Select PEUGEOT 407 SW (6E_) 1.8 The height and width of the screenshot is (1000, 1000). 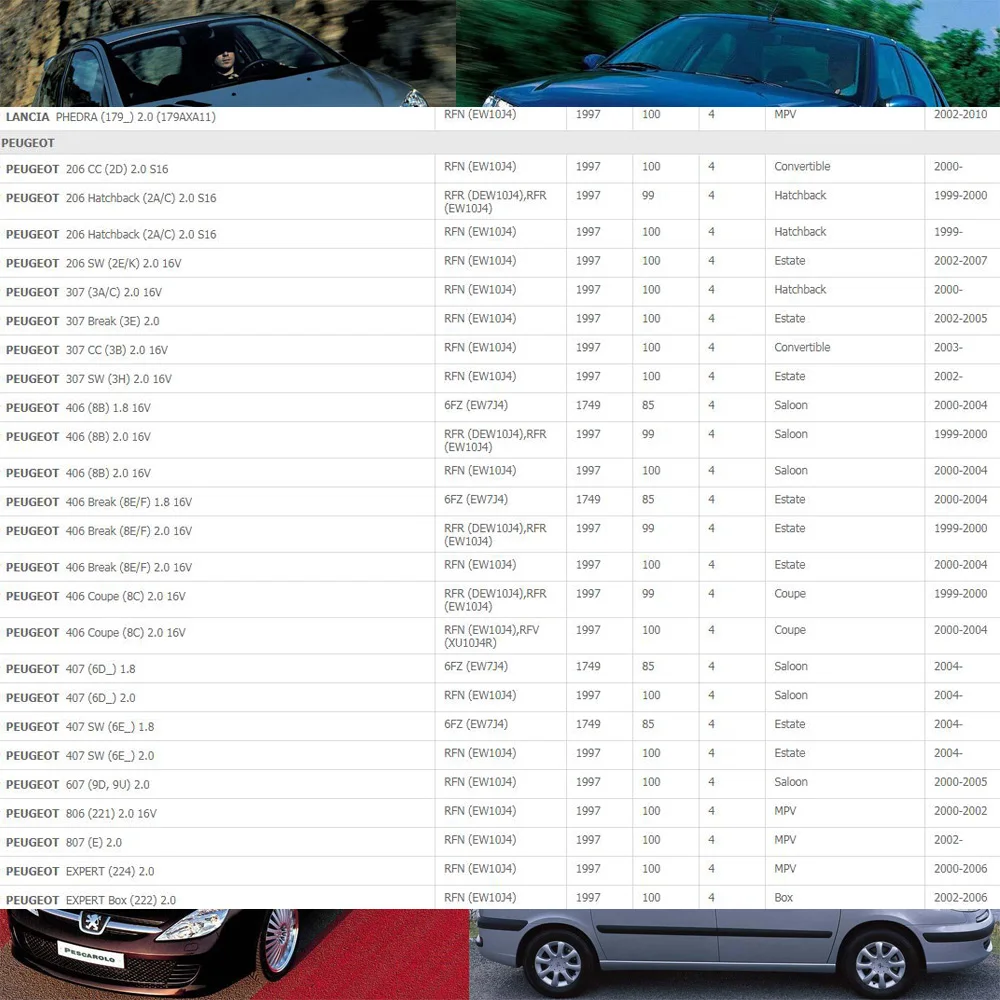coord(80,727)
